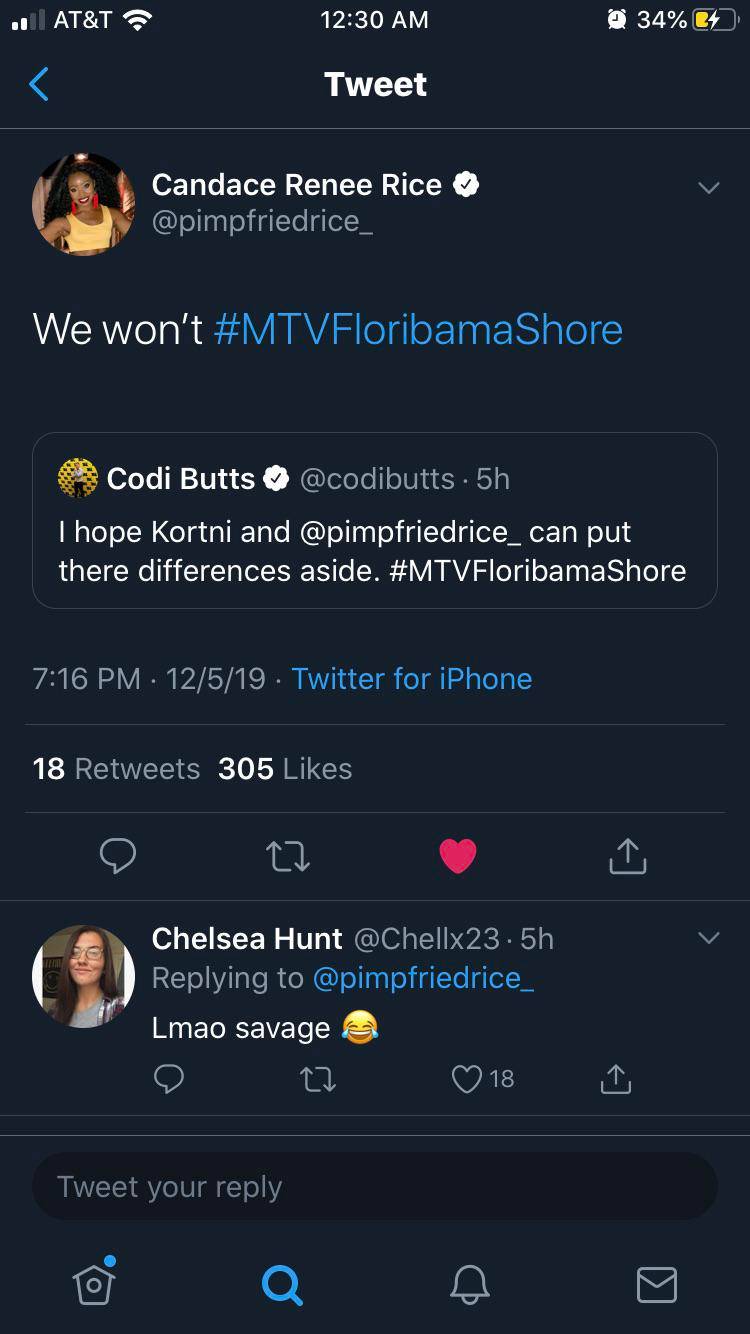Share Chelsea Hunt's reply
The image size is (750, 1334).
616,1079
